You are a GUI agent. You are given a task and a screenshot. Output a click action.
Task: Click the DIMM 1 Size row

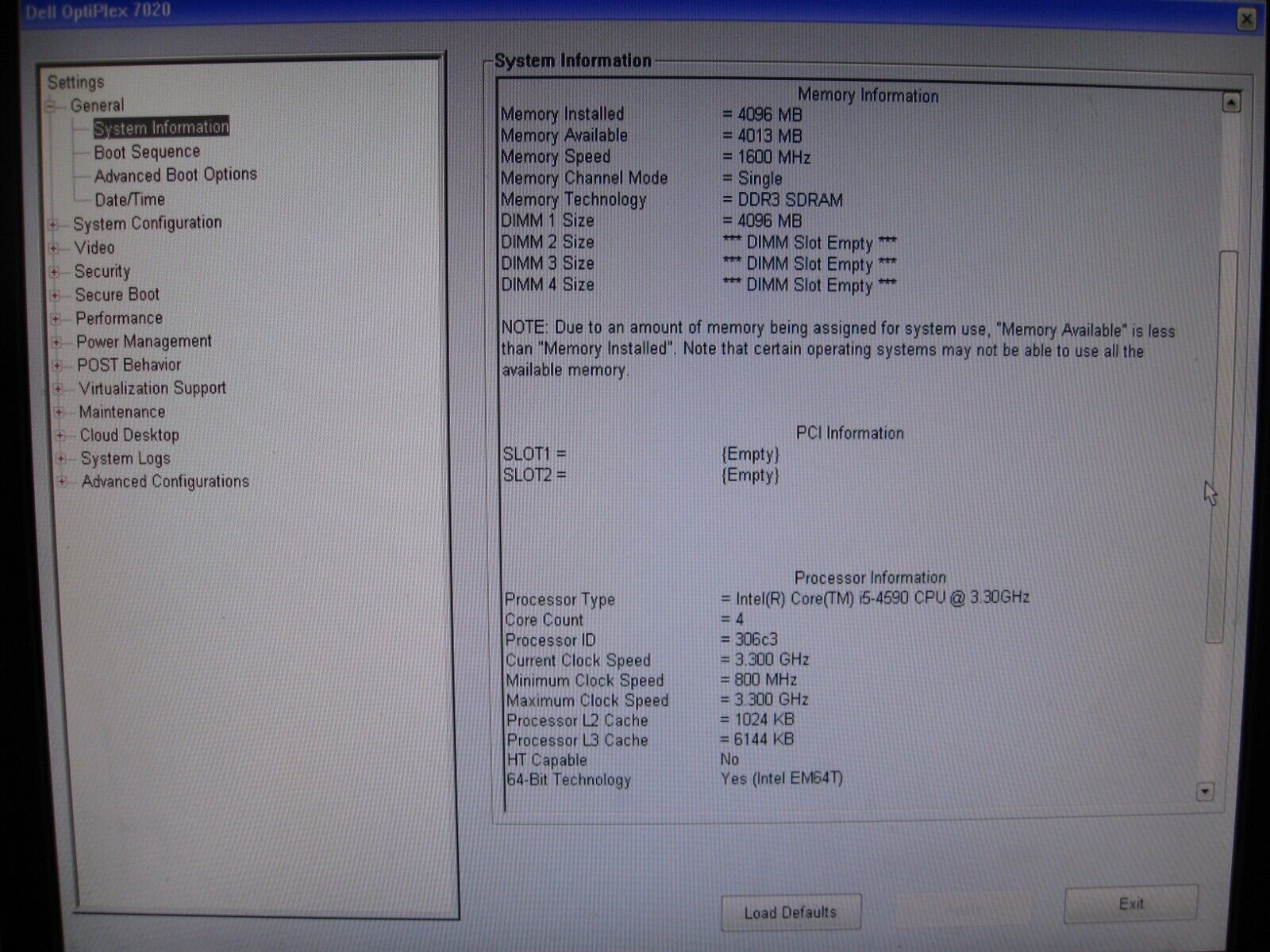[x=652, y=221]
